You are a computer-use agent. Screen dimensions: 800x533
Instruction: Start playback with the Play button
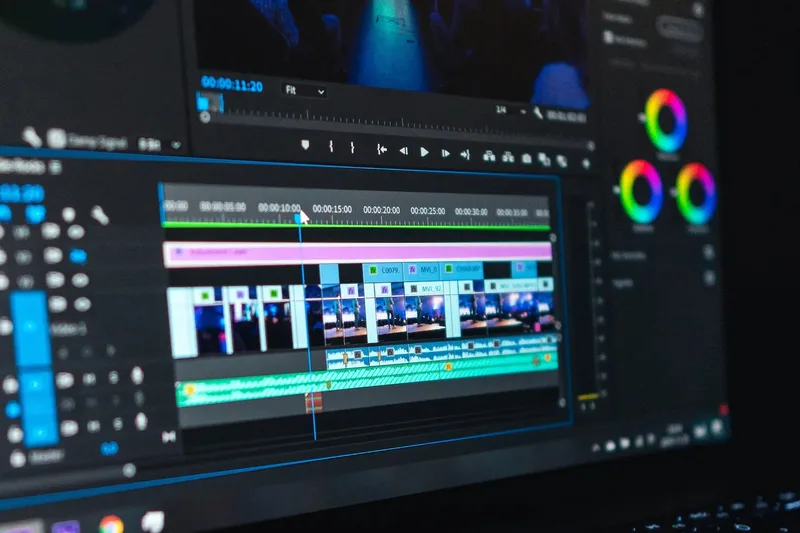coord(424,151)
